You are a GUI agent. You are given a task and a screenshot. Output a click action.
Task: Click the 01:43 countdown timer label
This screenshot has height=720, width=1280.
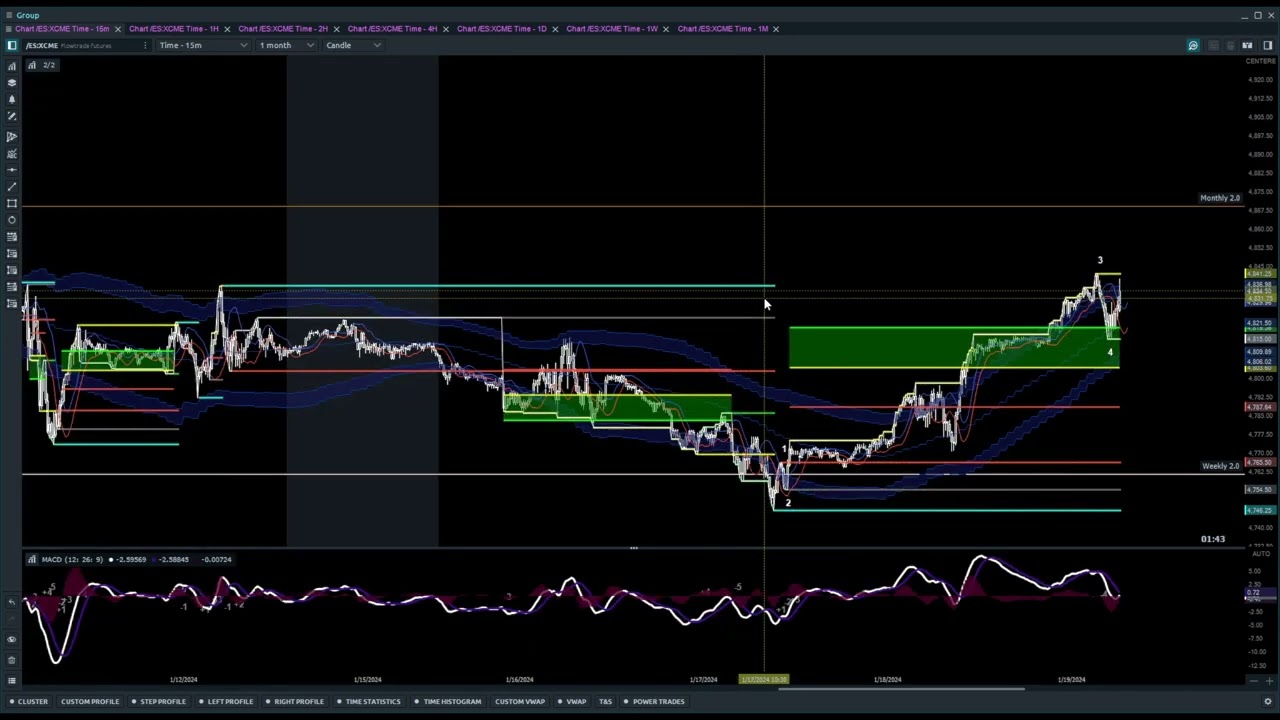click(x=1213, y=540)
